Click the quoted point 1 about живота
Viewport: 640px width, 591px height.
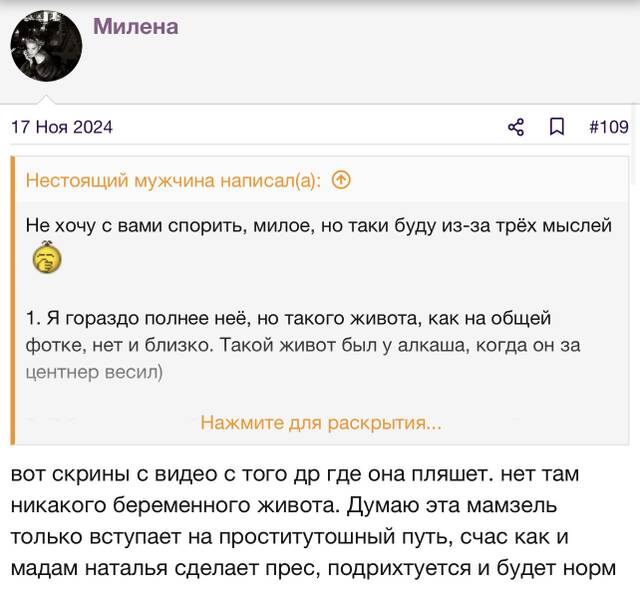[303, 332]
